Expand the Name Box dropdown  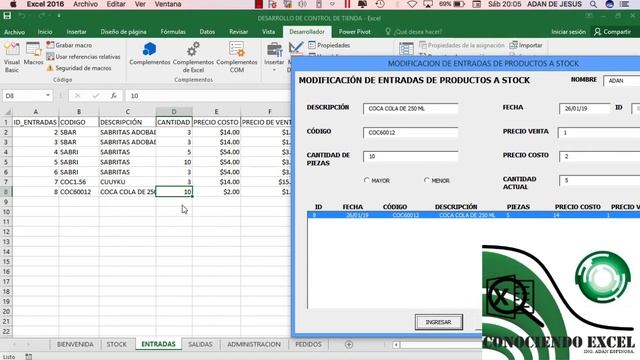coord(48,96)
